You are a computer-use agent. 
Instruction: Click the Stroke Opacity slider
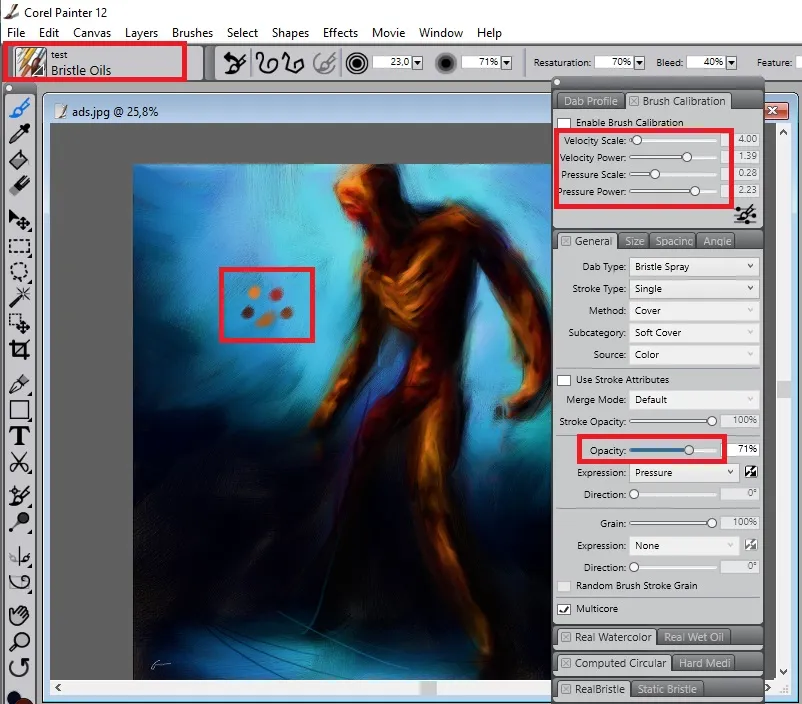[x=673, y=422]
